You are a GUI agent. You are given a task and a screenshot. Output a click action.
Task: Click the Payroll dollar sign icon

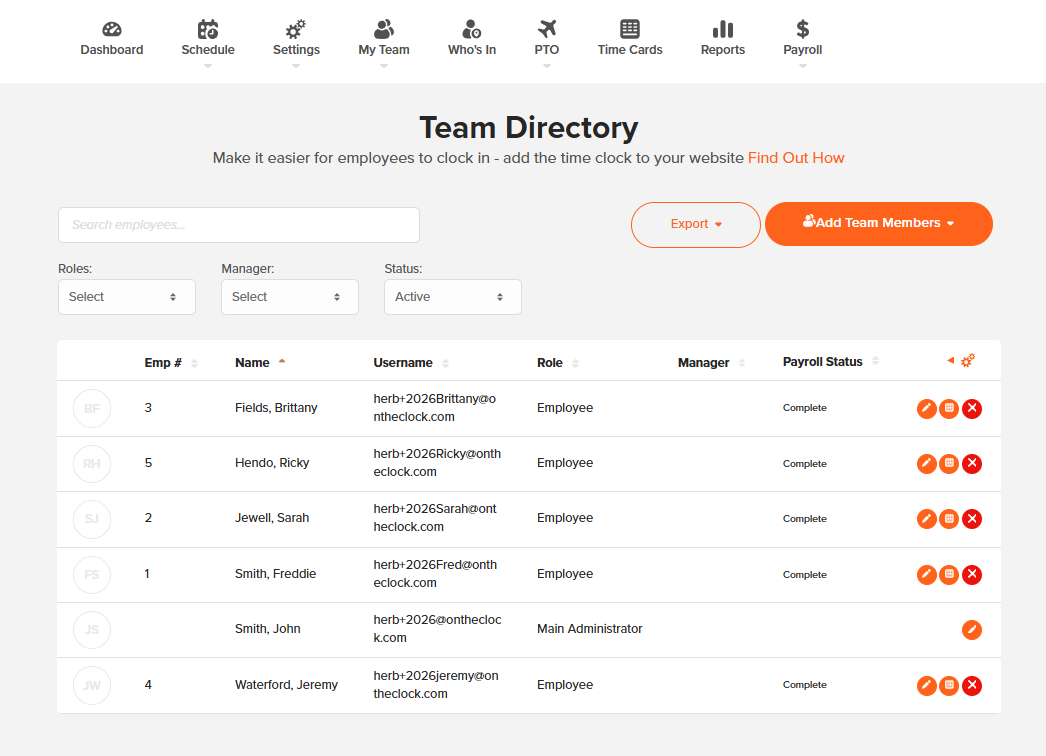pyautogui.click(x=803, y=29)
